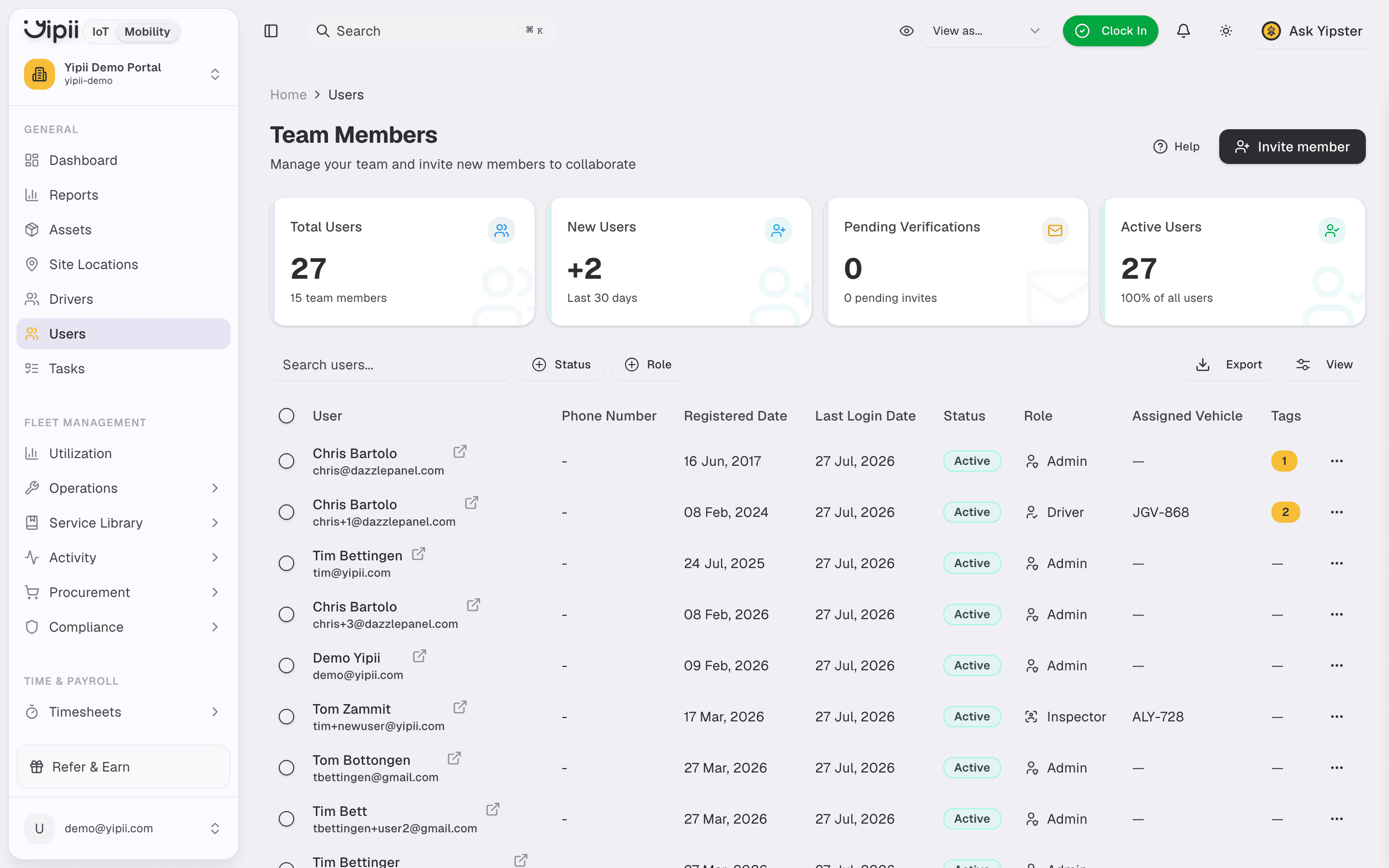Toggle the sidebar panel icon
Viewport: 1389px width, 868px height.
click(271, 31)
